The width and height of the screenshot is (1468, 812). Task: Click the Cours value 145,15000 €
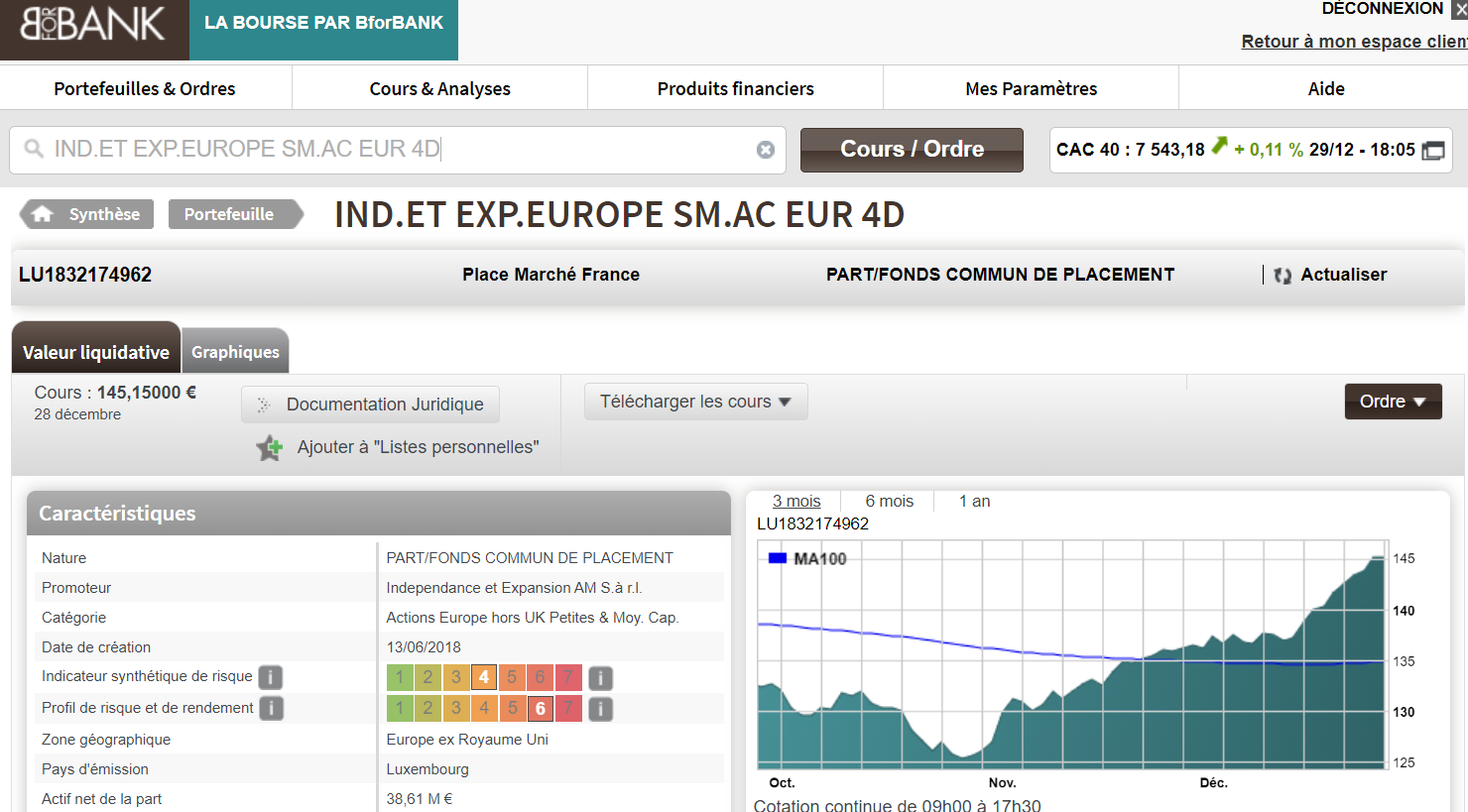point(147,393)
